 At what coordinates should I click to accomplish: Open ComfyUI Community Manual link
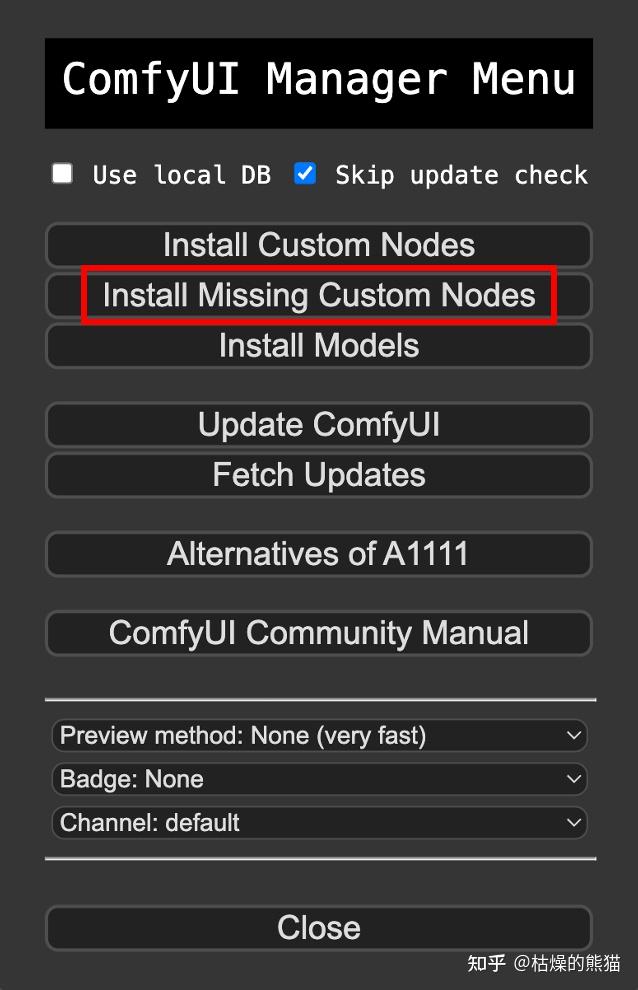point(319,633)
